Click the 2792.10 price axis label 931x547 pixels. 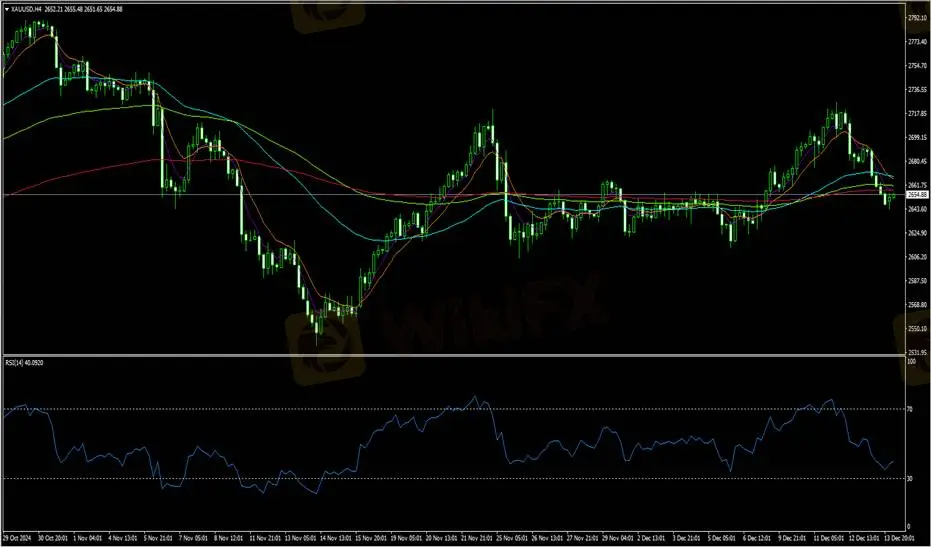pos(916,18)
